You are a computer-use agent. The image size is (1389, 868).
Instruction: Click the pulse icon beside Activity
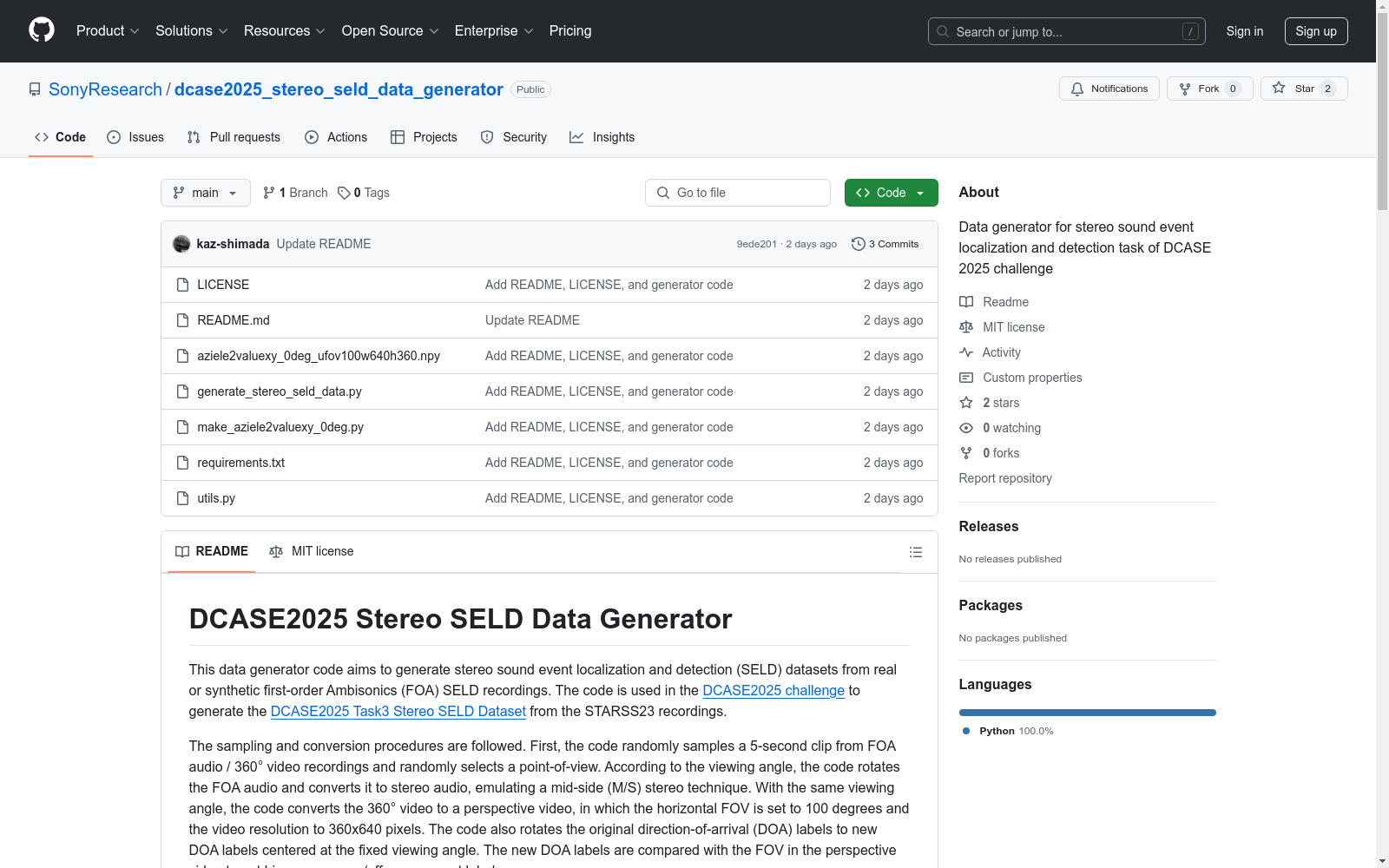point(966,352)
